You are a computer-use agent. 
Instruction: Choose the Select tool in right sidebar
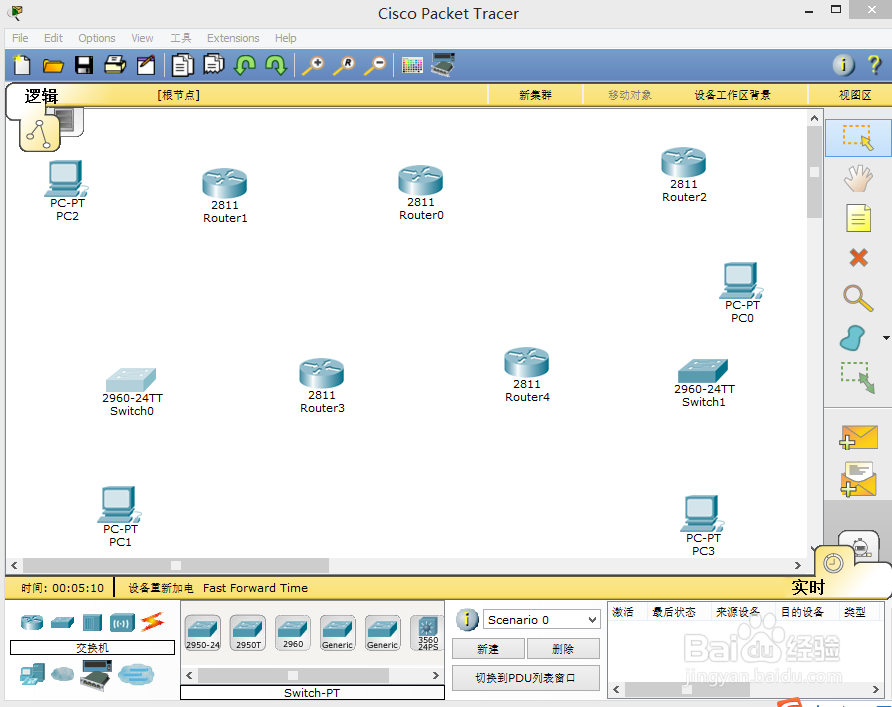tap(857, 138)
